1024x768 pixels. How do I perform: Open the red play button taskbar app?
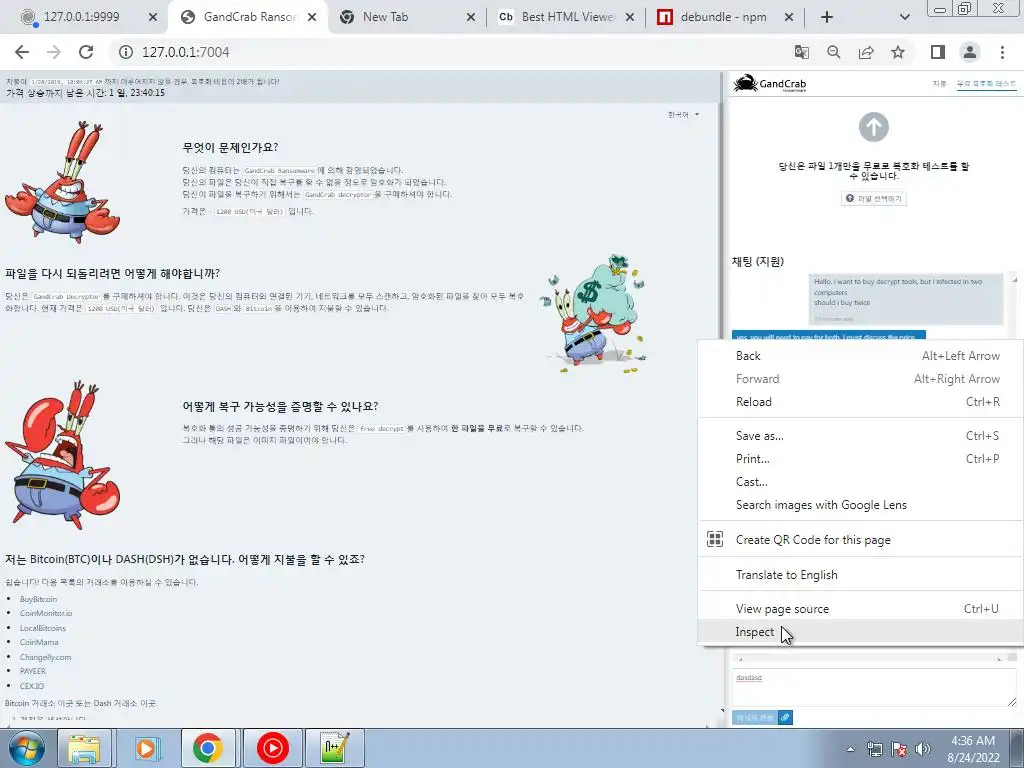tap(272, 748)
